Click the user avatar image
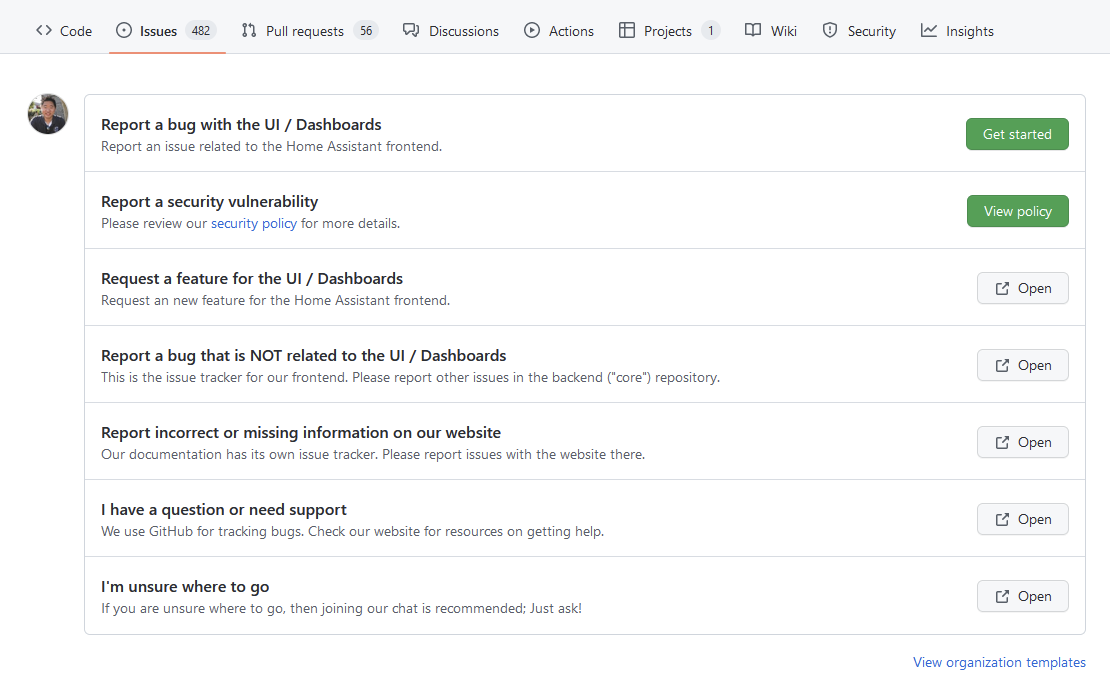The width and height of the screenshot is (1110, 678). click(x=47, y=113)
